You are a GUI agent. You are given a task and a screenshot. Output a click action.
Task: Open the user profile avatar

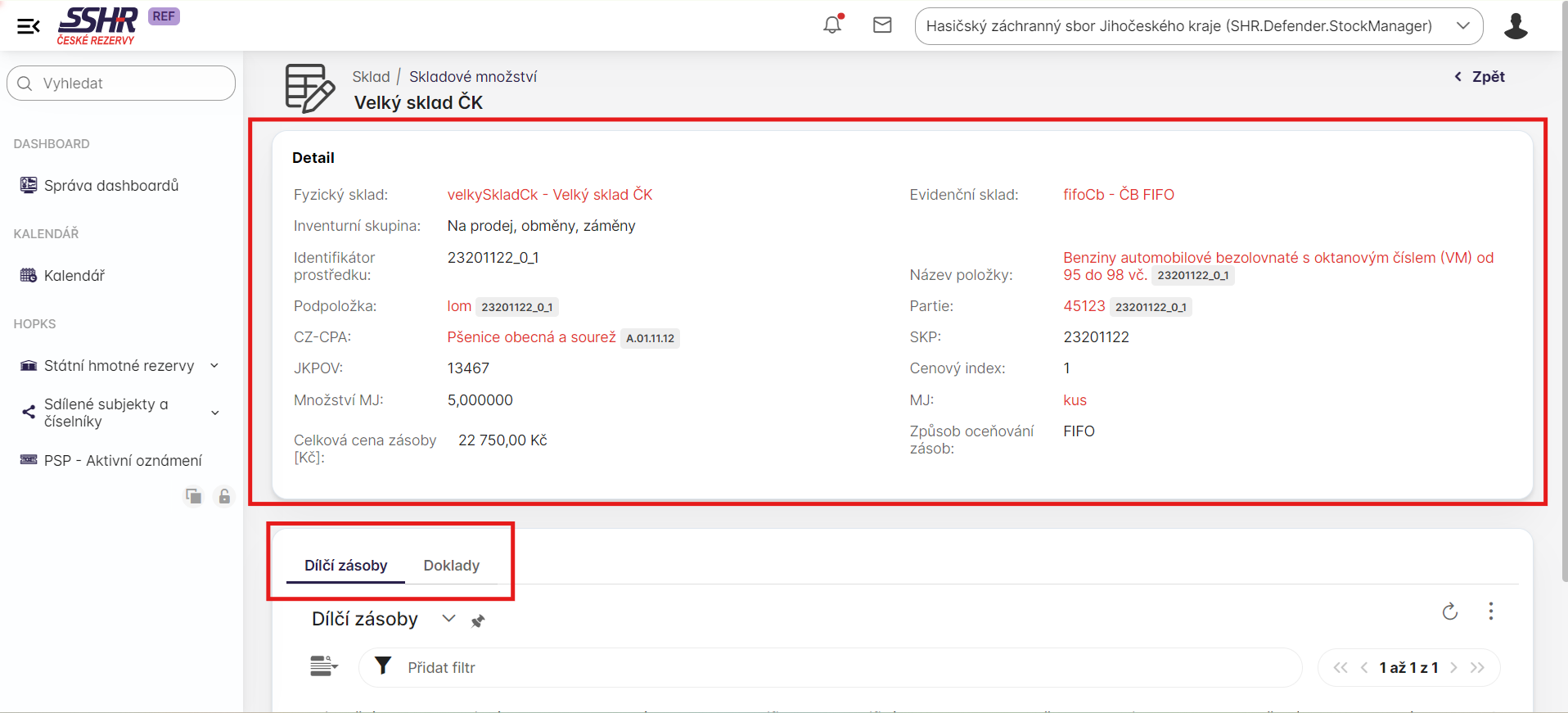[1516, 26]
